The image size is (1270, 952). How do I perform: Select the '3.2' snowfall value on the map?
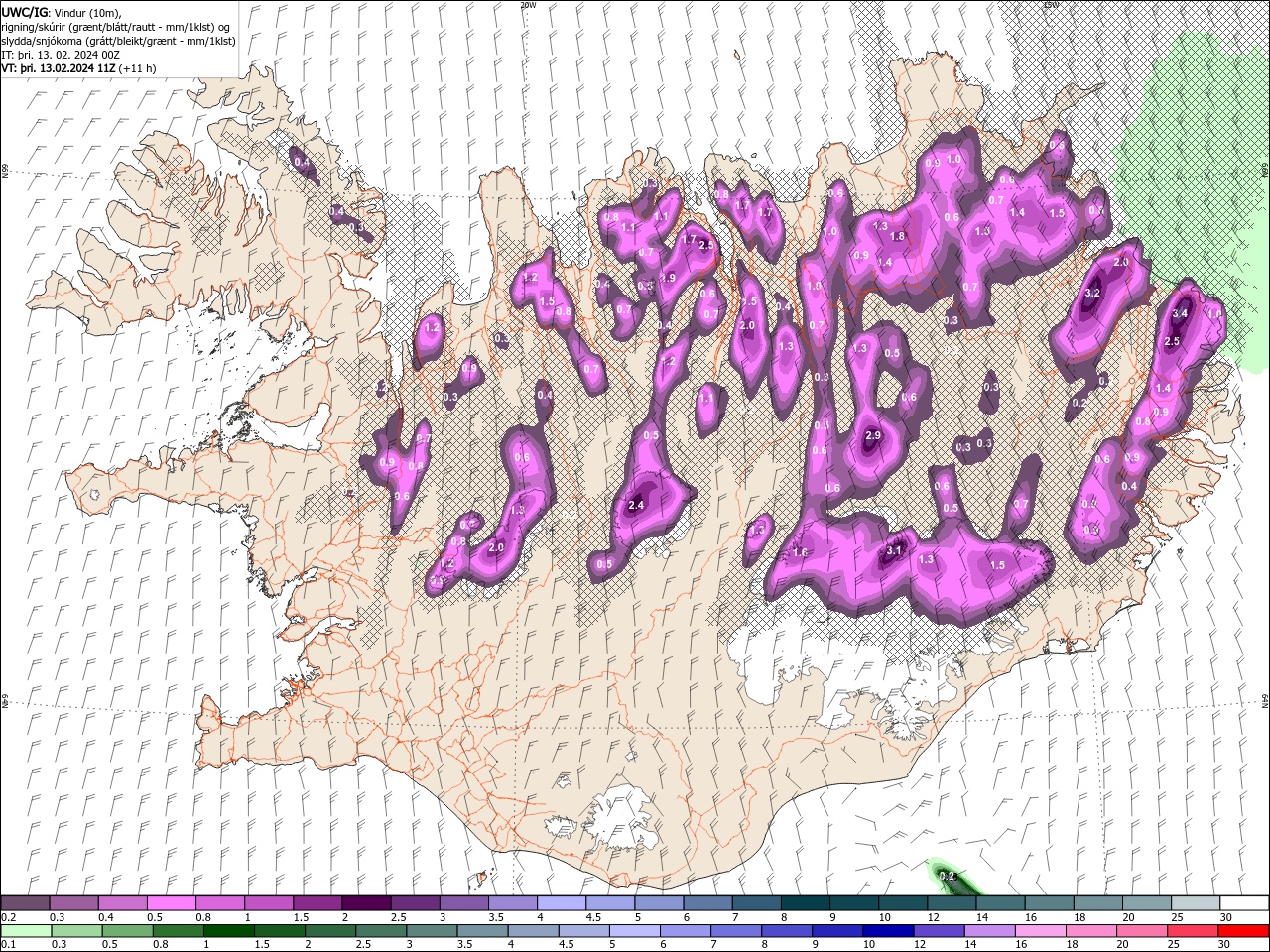pyautogui.click(x=1093, y=294)
